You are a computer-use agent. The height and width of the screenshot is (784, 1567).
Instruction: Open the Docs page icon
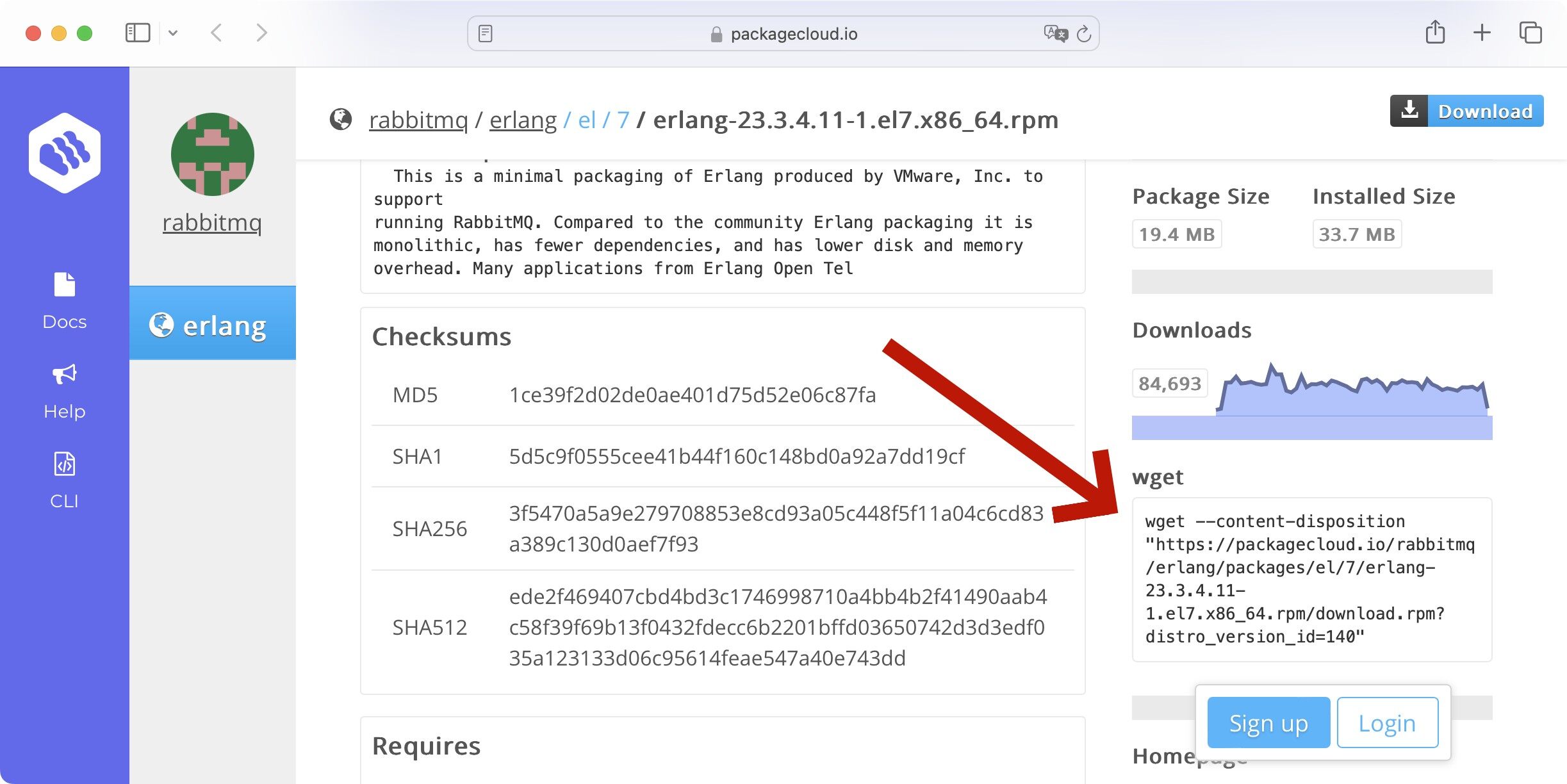pyautogui.click(x=64, y=284)
